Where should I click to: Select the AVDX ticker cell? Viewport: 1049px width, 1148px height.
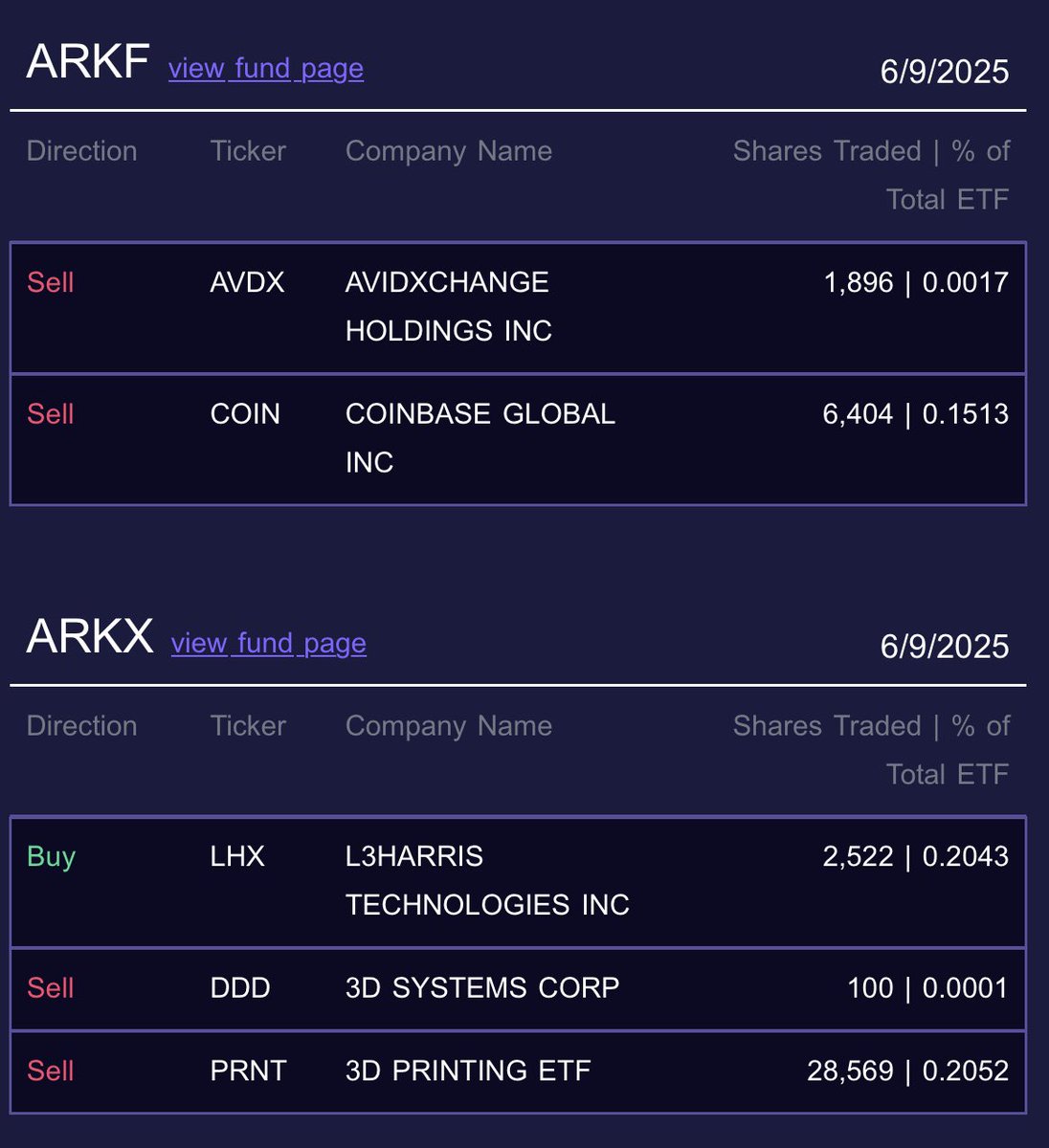coord(247,282)
